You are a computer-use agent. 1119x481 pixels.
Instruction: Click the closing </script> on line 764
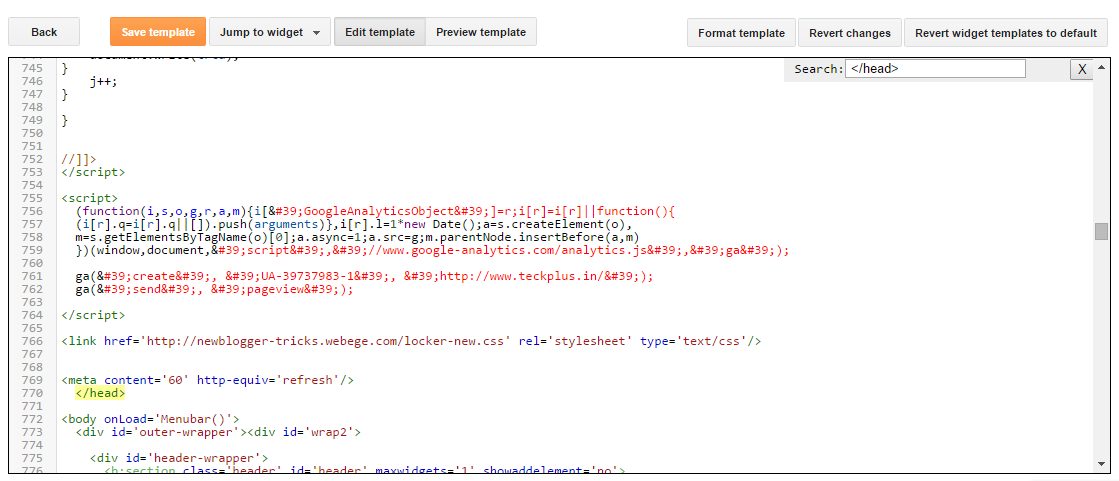[93, 315]
